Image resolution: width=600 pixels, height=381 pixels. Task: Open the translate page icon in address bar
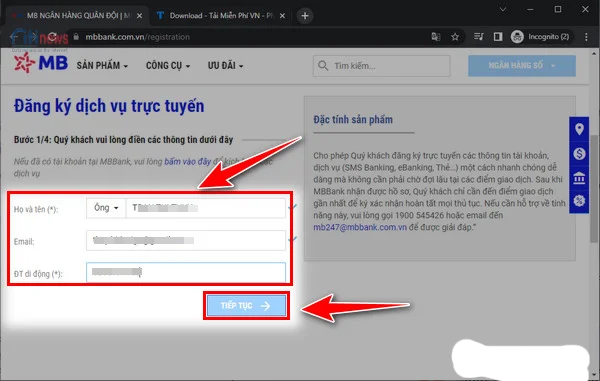pos(435,37)
